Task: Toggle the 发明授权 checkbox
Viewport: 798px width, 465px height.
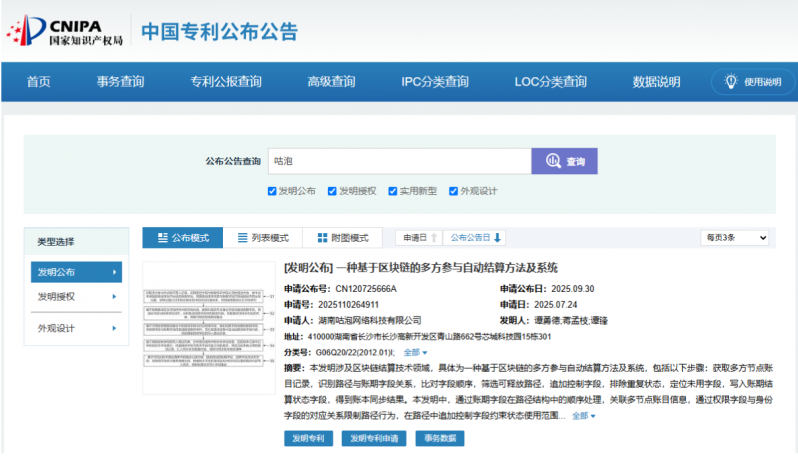Action: [332, 190]
